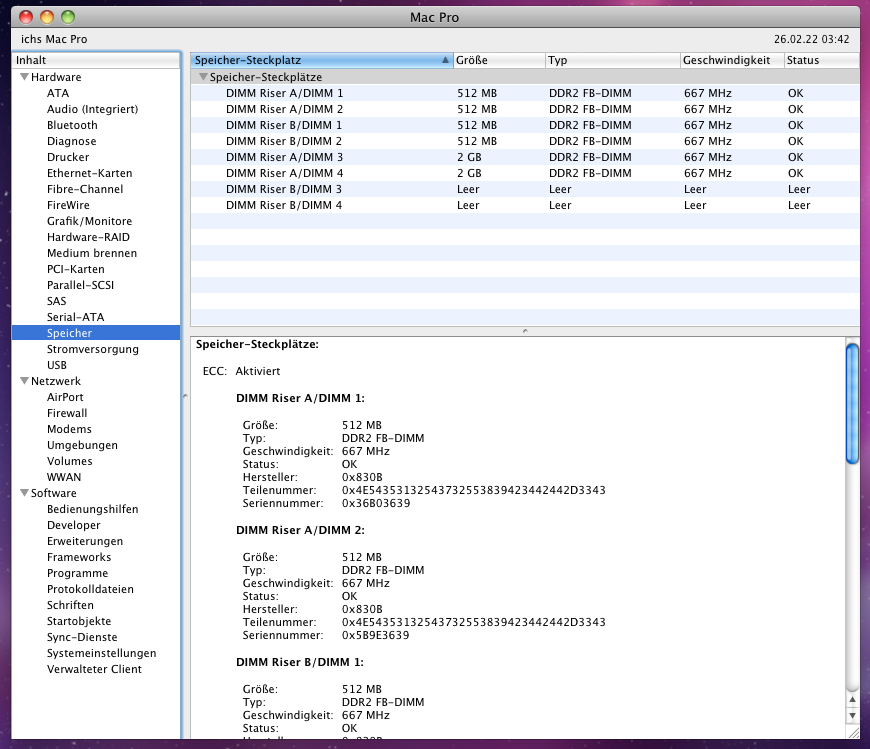The width and height of the screenshot is (870, 749).
Task: Select Developer in the sidebar
Action: [74, 525]
